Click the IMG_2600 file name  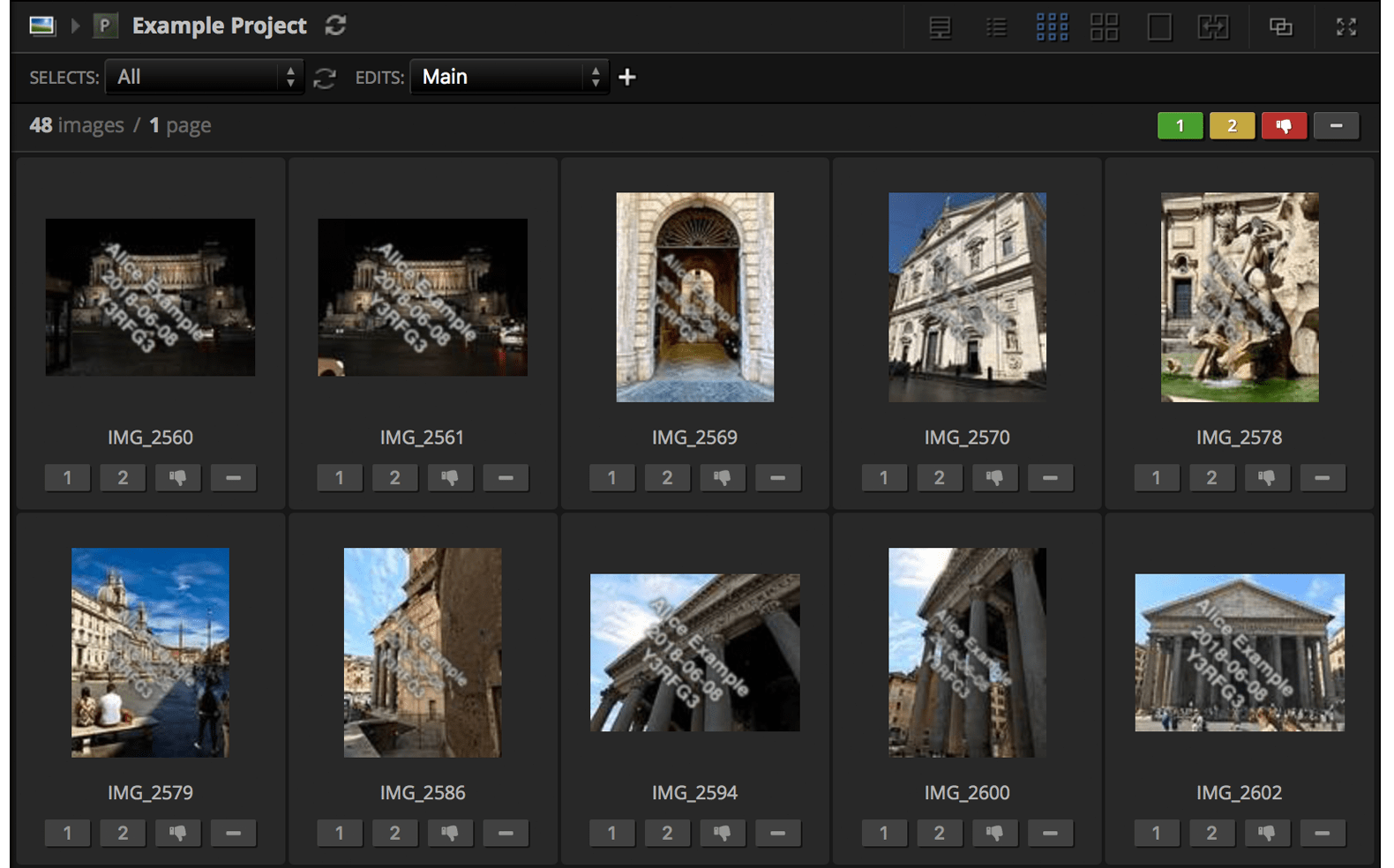[x=967, y=793]
